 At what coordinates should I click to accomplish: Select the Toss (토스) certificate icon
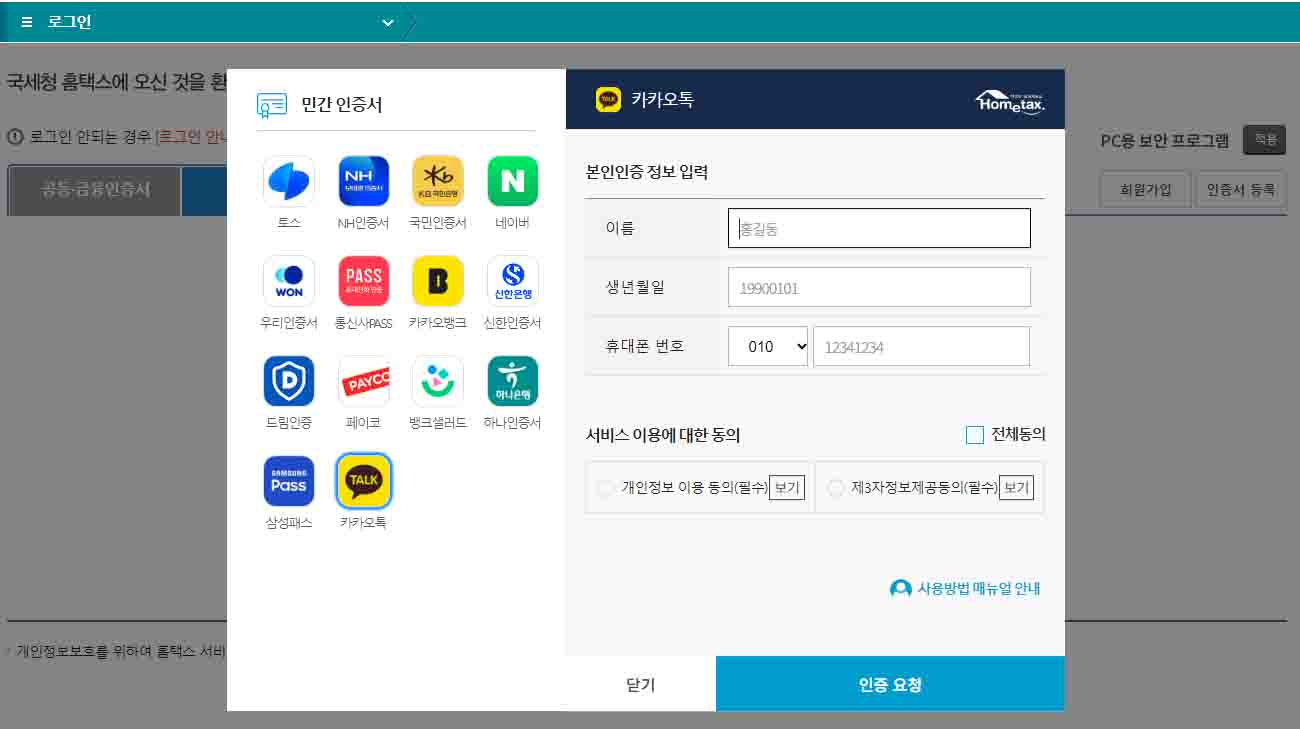[289, 181]
